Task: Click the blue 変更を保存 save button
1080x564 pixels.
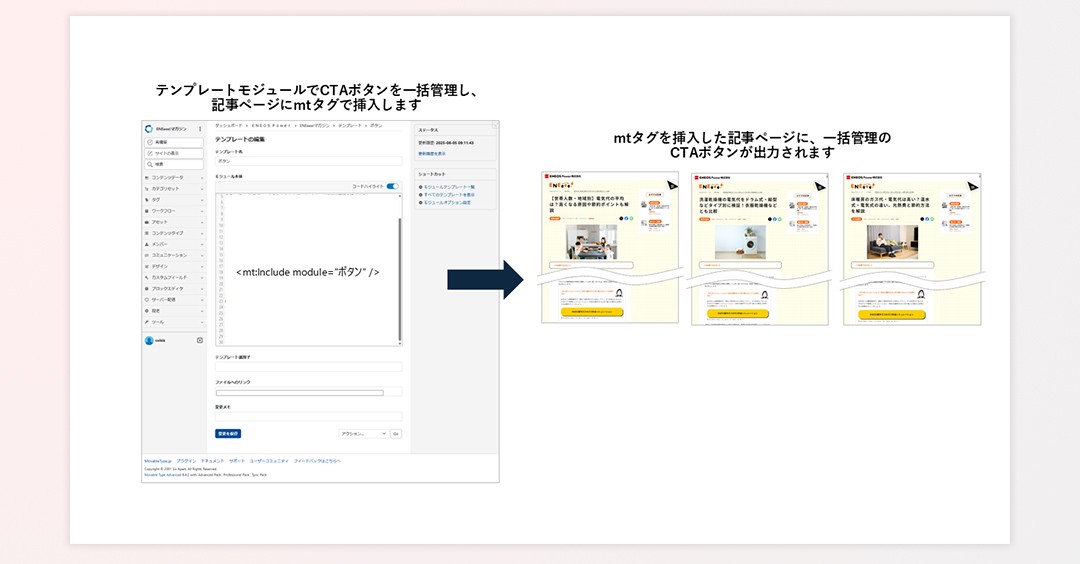Action: click(228, 434)
